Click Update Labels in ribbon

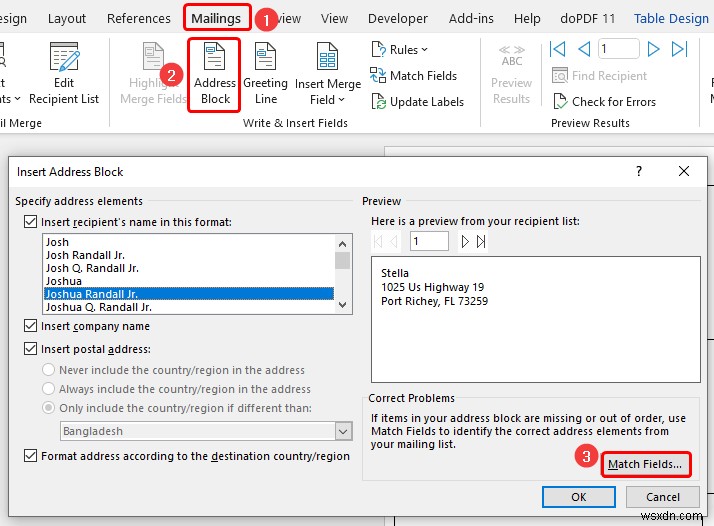[418, 102]
